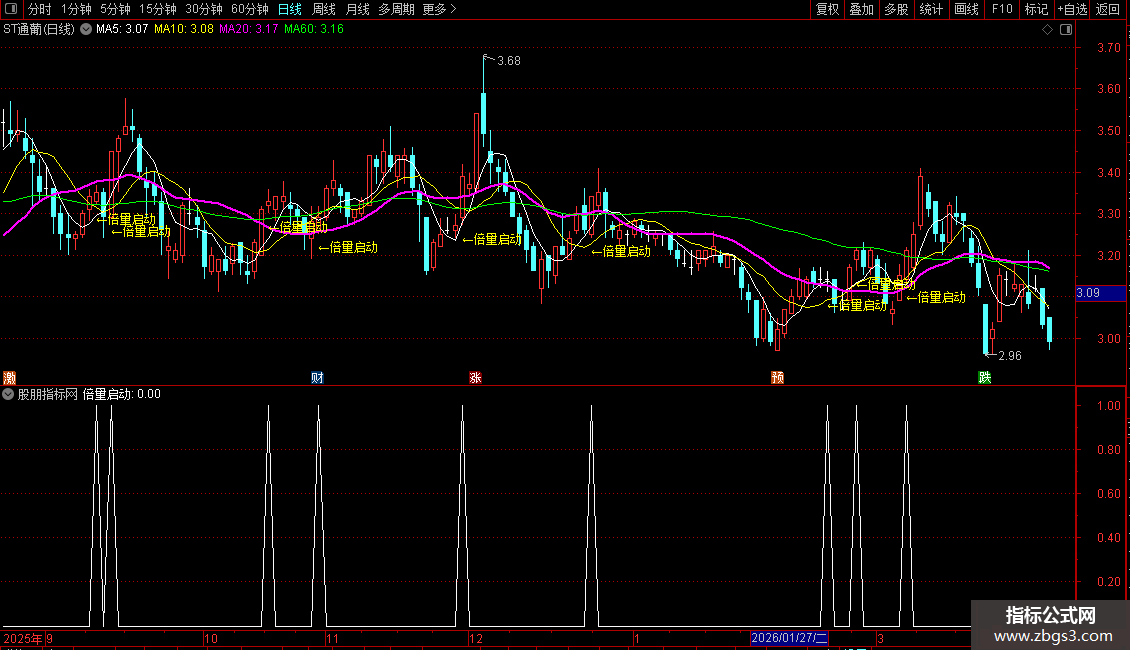The width and height of the screenshot is (1130, 650).
Task: Open the 多周期 multi-period view
Action: coord(396,9)
